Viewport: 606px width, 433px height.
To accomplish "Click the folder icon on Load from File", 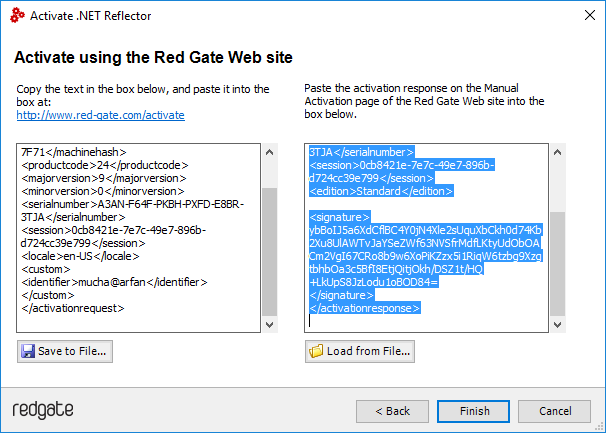I will 316,351.
